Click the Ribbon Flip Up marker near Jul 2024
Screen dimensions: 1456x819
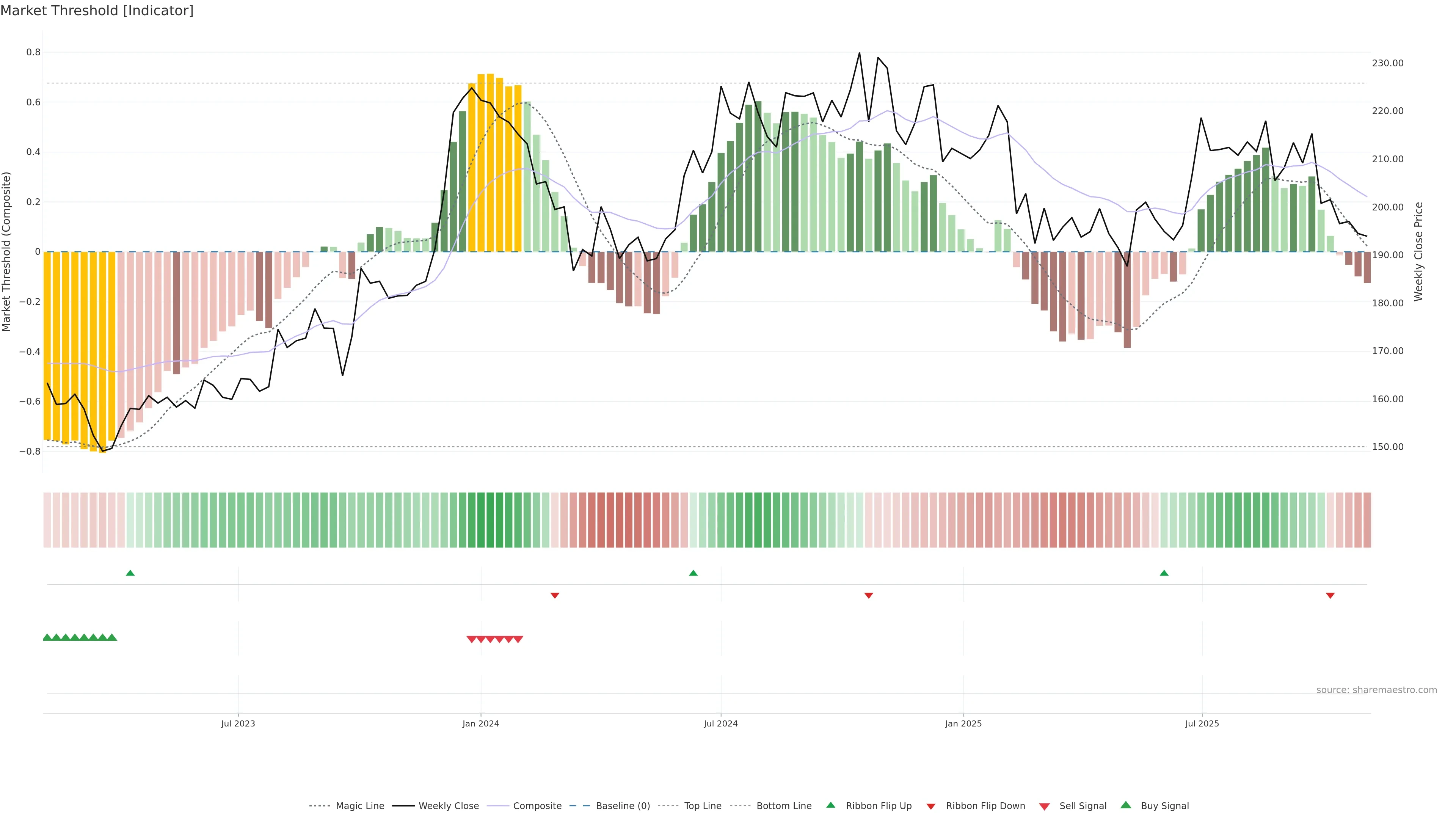693,573
